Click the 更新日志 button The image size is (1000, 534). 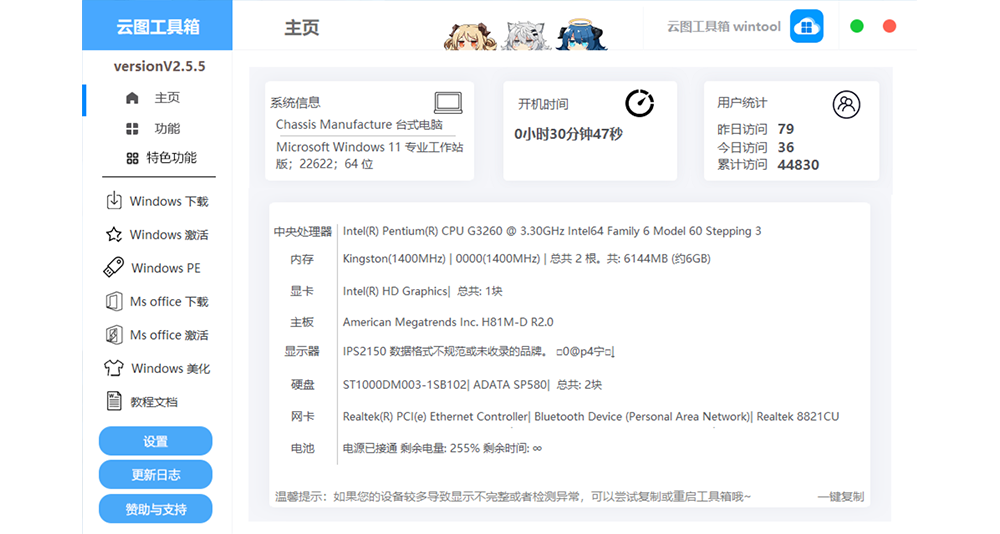156,475
